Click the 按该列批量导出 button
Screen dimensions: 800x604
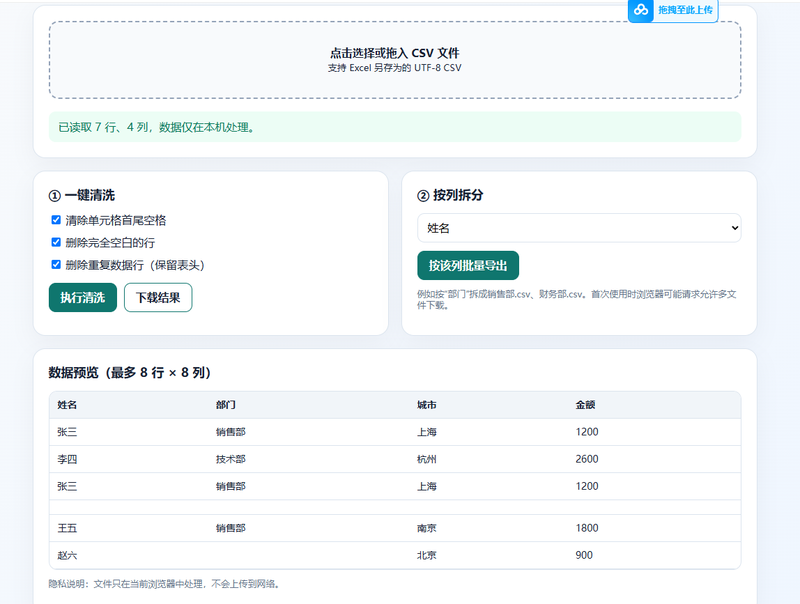point(468,265)
